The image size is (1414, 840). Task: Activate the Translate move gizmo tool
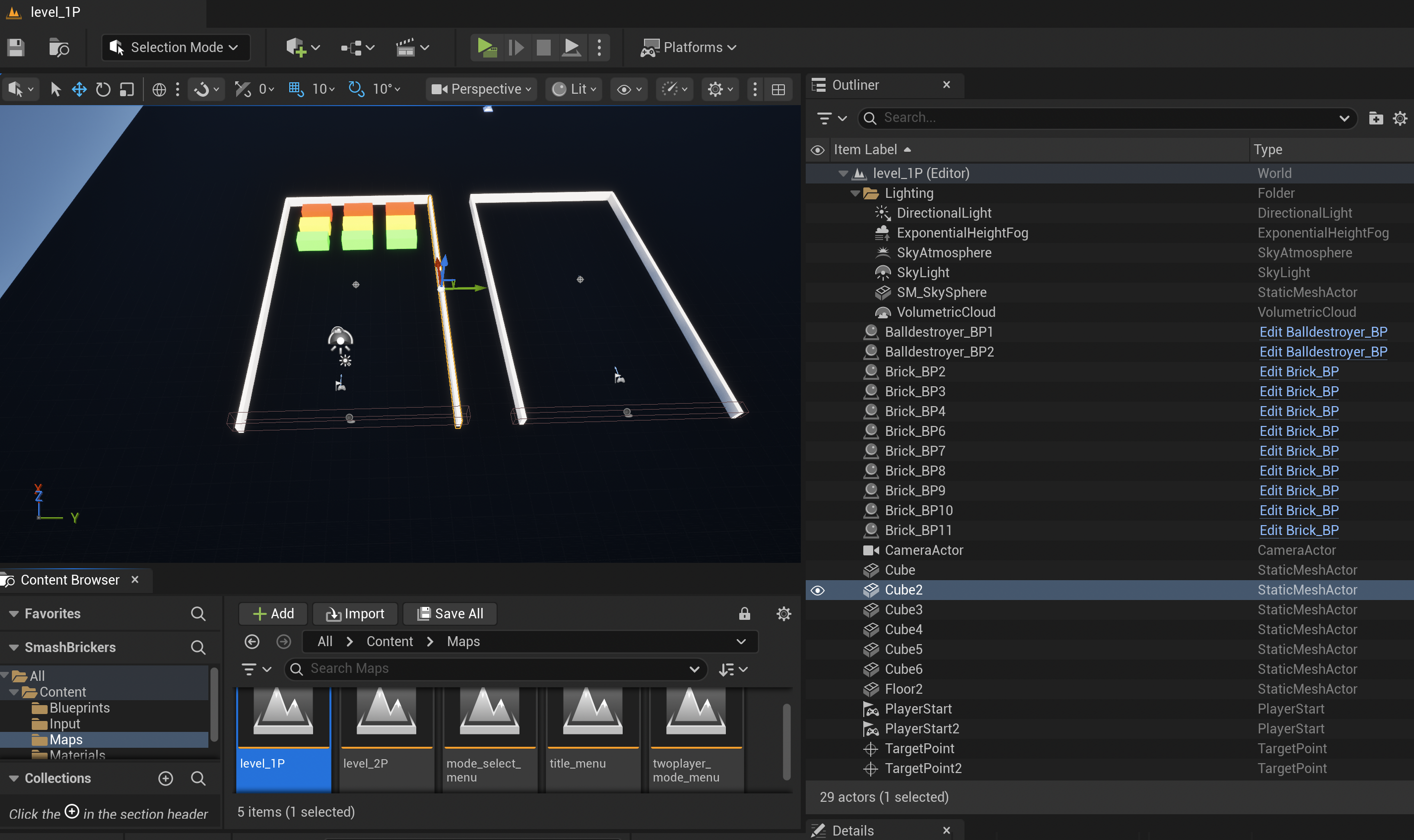79,89
